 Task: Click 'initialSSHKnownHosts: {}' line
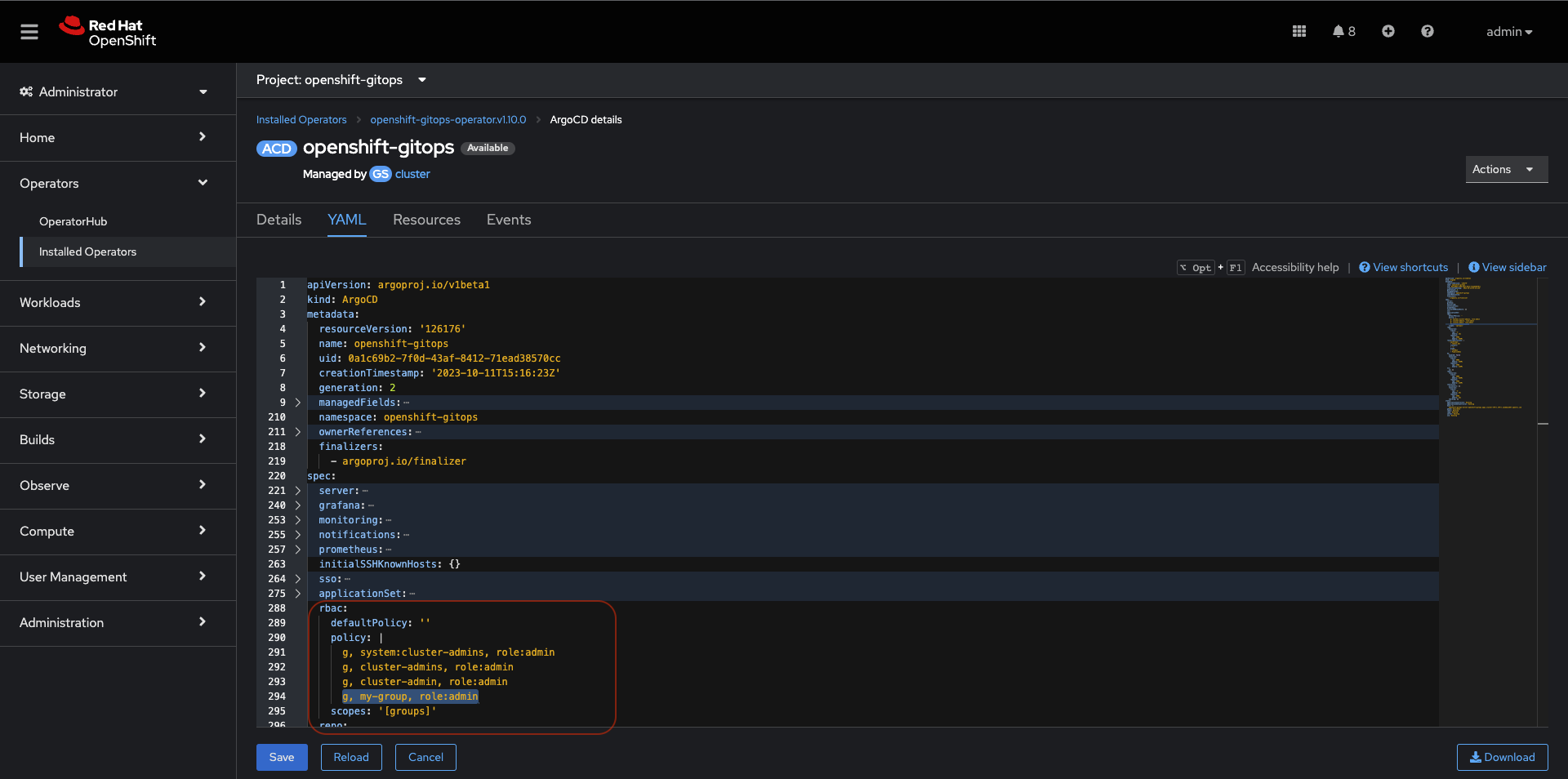coord(390,564)
